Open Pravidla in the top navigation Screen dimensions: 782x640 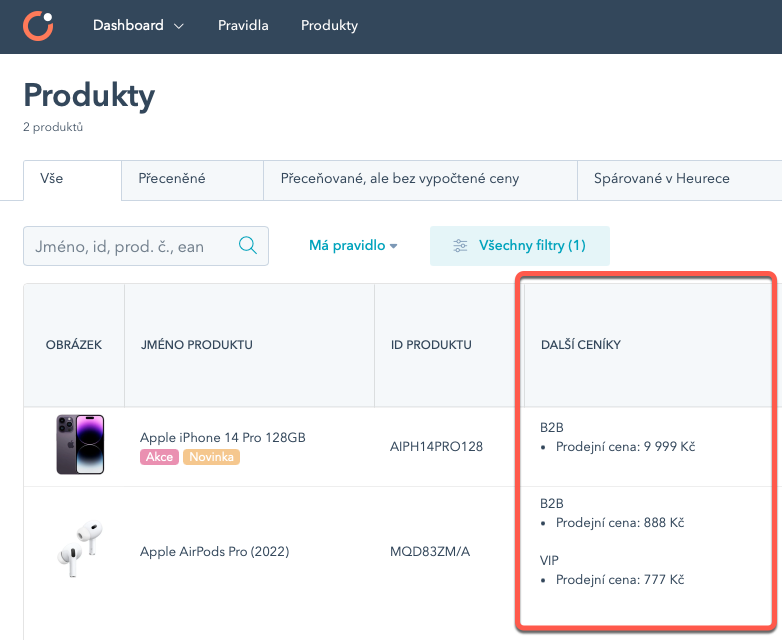[x=243, y=26]
